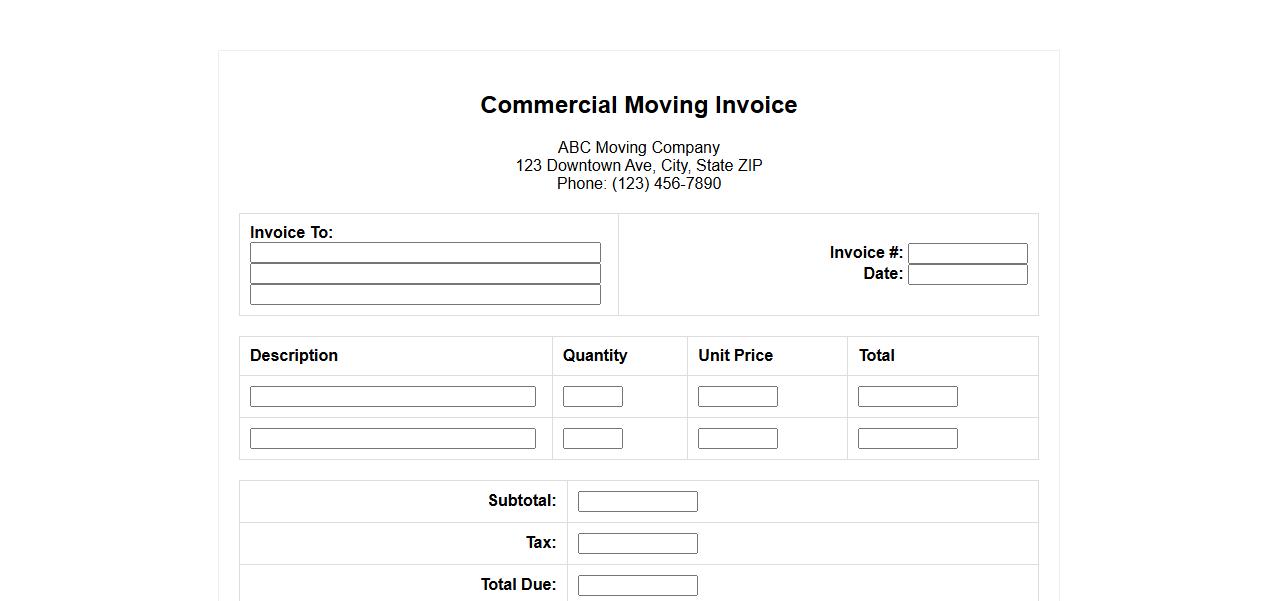Click the first Invoice To address line
The image size is (1278, 601).
(425, 253)
